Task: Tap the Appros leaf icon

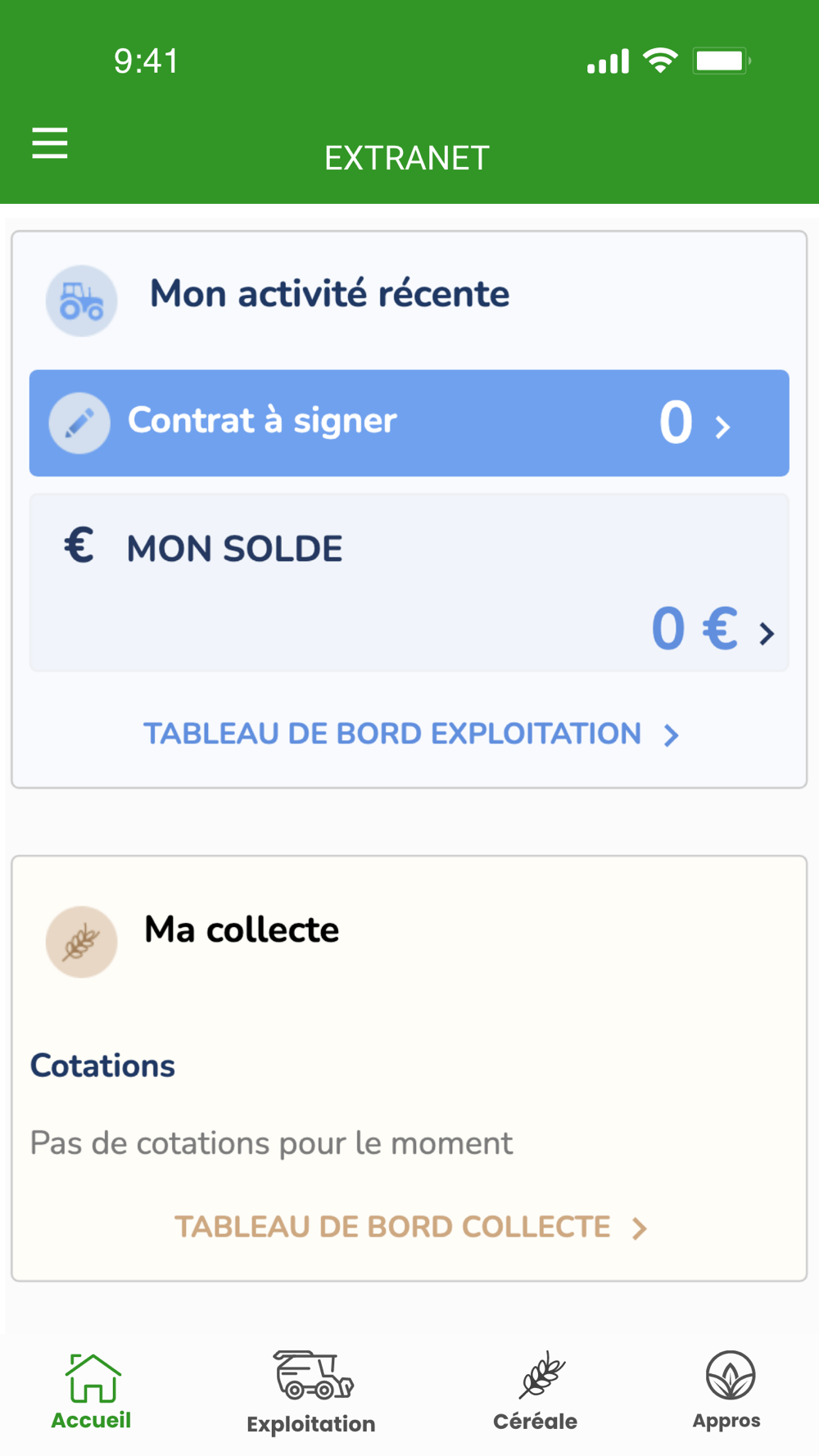Action: pos(730,1375)
